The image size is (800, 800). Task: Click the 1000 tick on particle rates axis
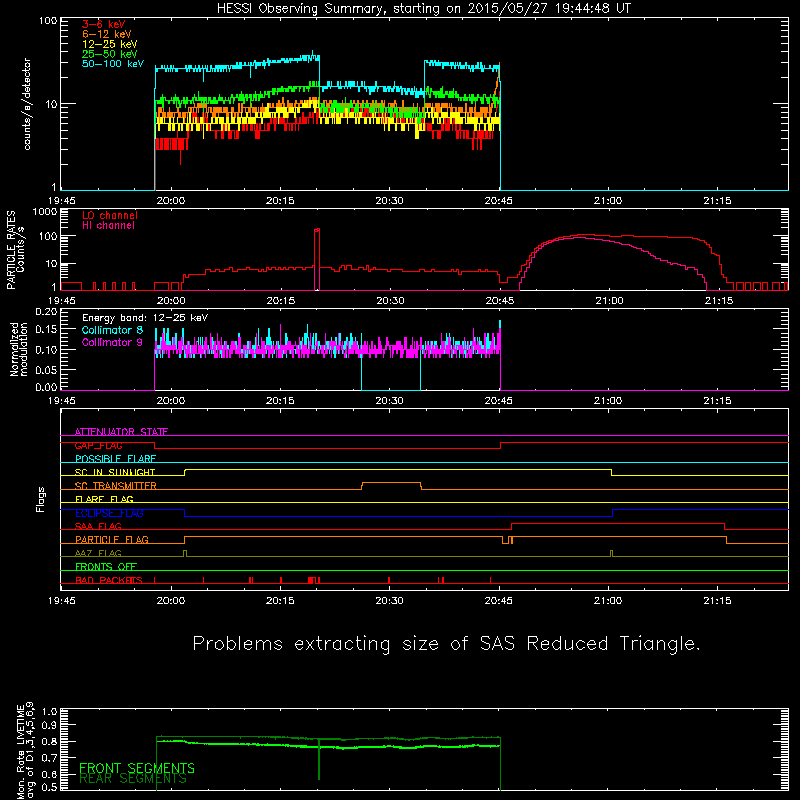point(45,212)
